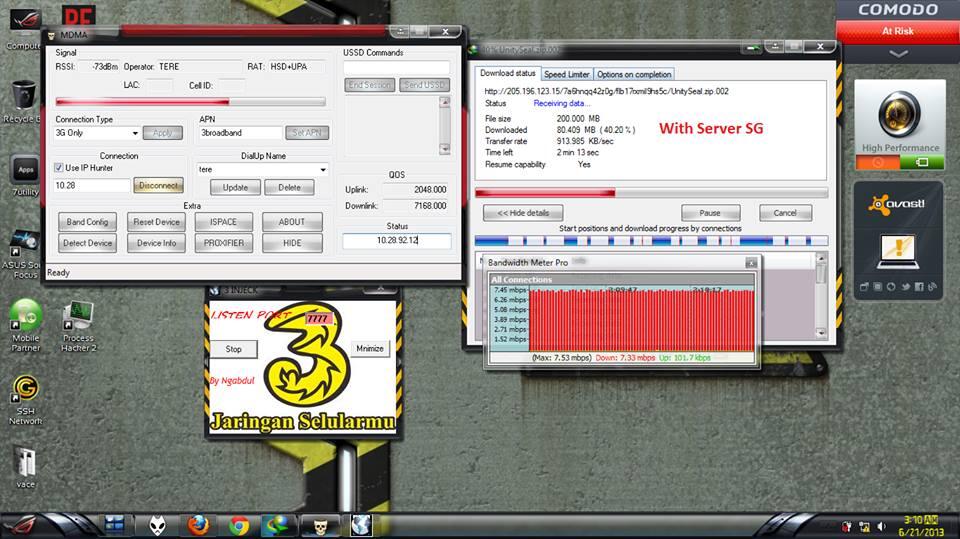The width and height of the screenshot is (960, 539).
Task: Click the Send USSD button
Action: pos(424,85)
